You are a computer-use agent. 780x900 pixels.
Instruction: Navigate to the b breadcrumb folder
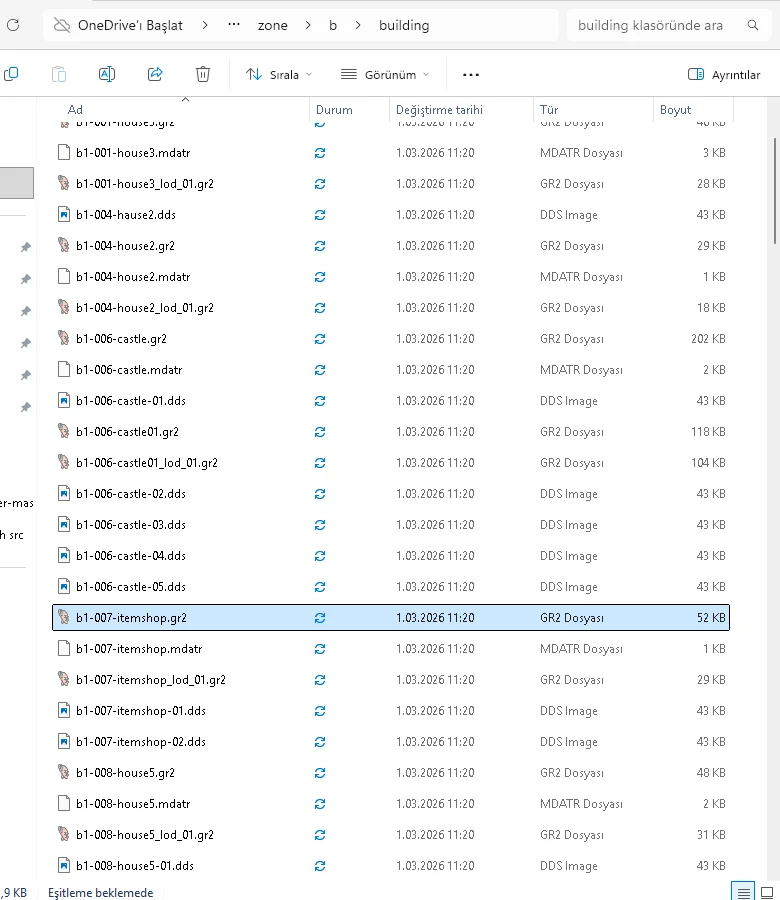[333, 25]
